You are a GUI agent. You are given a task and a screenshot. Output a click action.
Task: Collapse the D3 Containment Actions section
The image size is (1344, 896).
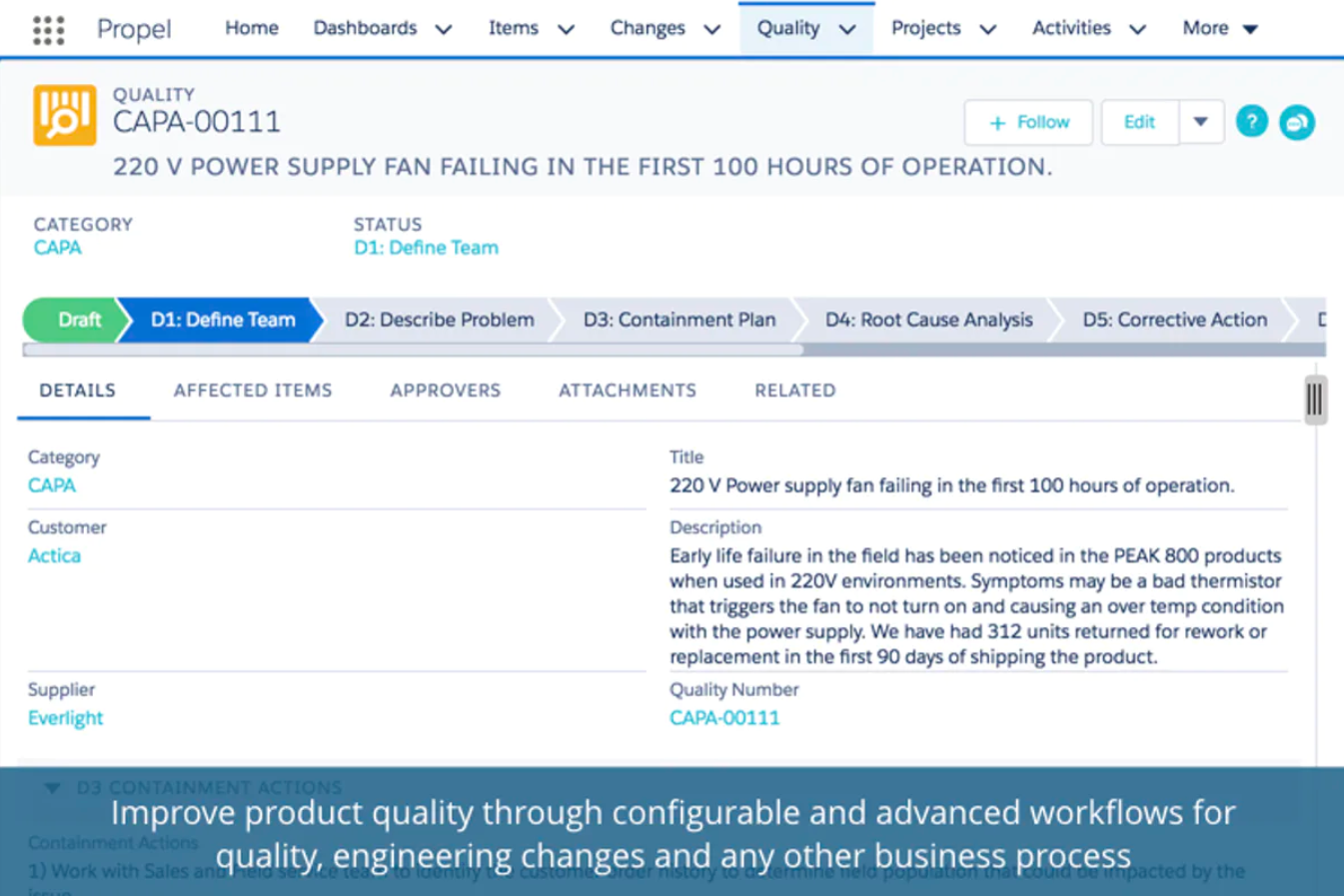coord(52,787)
